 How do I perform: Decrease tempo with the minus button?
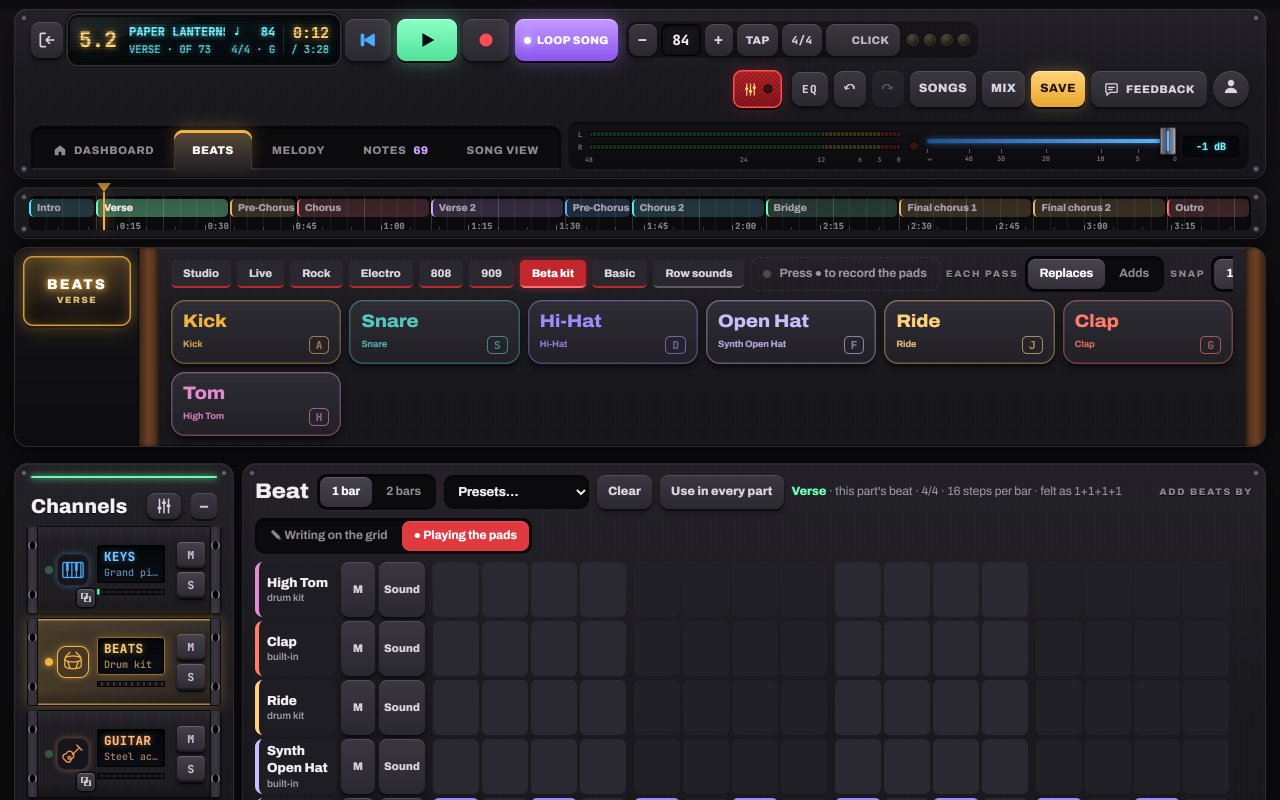tap(642, 40)
